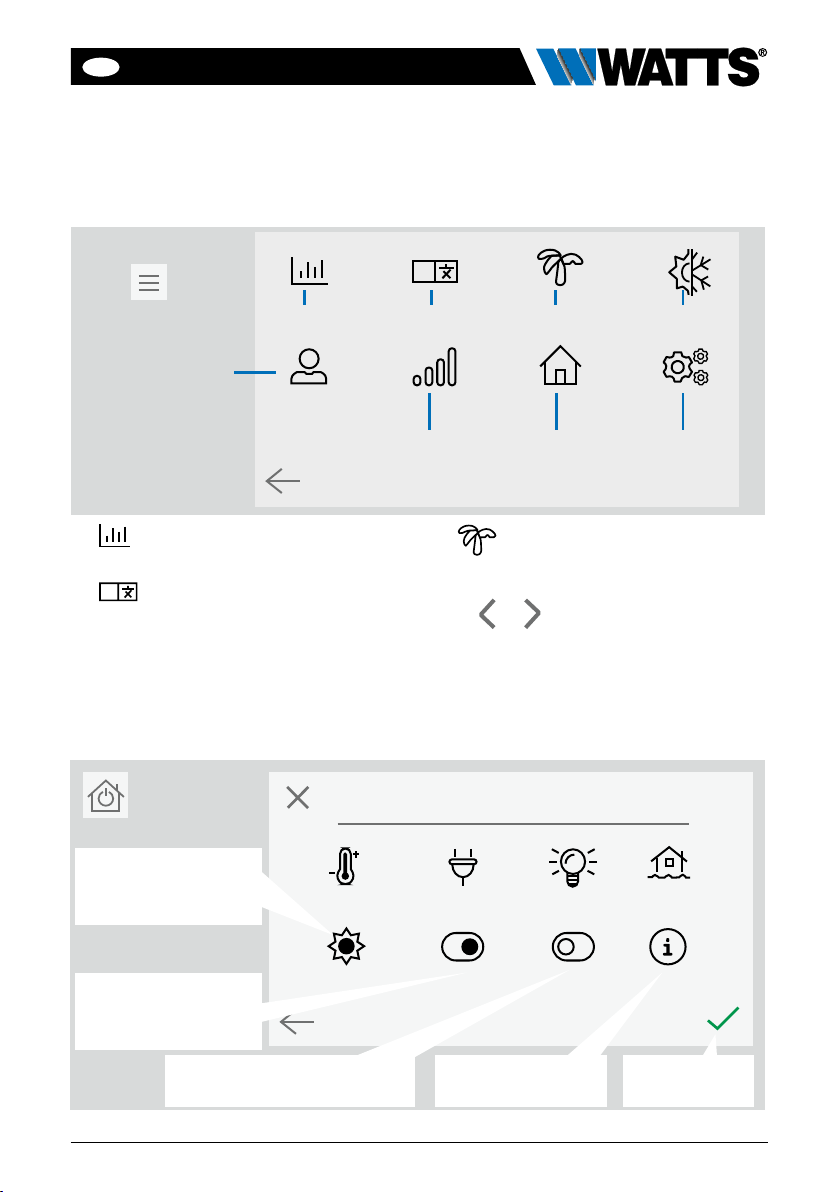840x1192 pixels.
Task: Select the thermometer heating device icon
Action: (345, 866)
